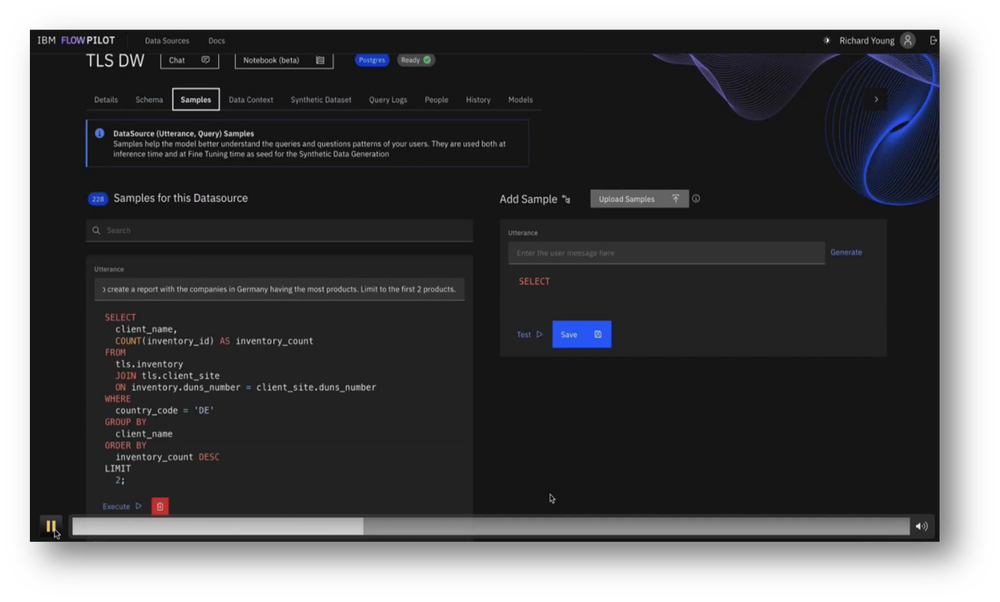Focus the 'Enter the user message here' field
Image resolution: width=1000 pixels, height=602 pixels.
(666, 253)
